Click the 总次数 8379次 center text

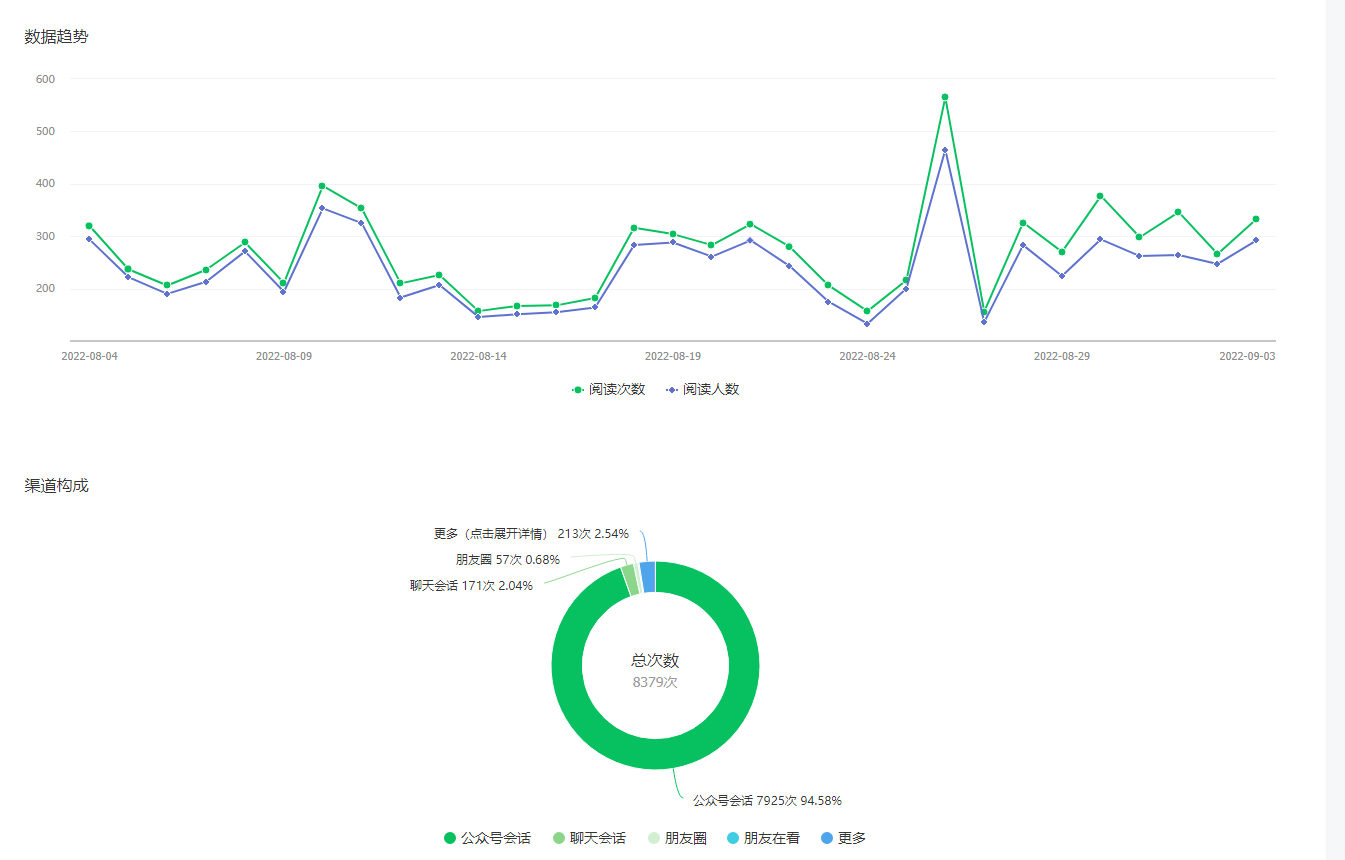[655, 670]
